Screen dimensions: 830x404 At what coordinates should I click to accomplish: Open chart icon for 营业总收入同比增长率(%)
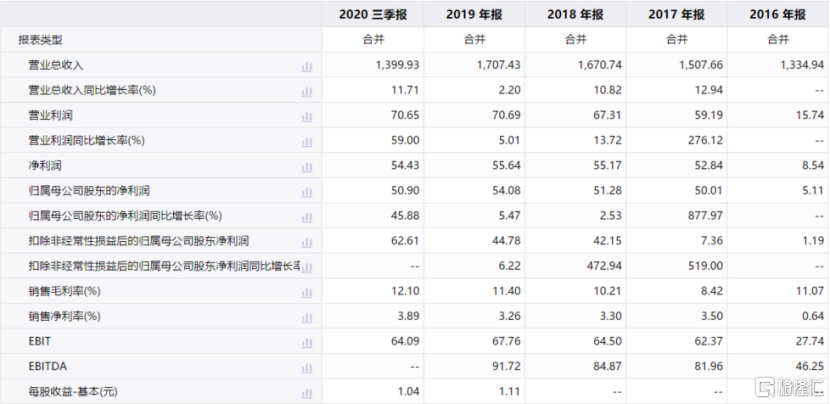coord(307,91)
